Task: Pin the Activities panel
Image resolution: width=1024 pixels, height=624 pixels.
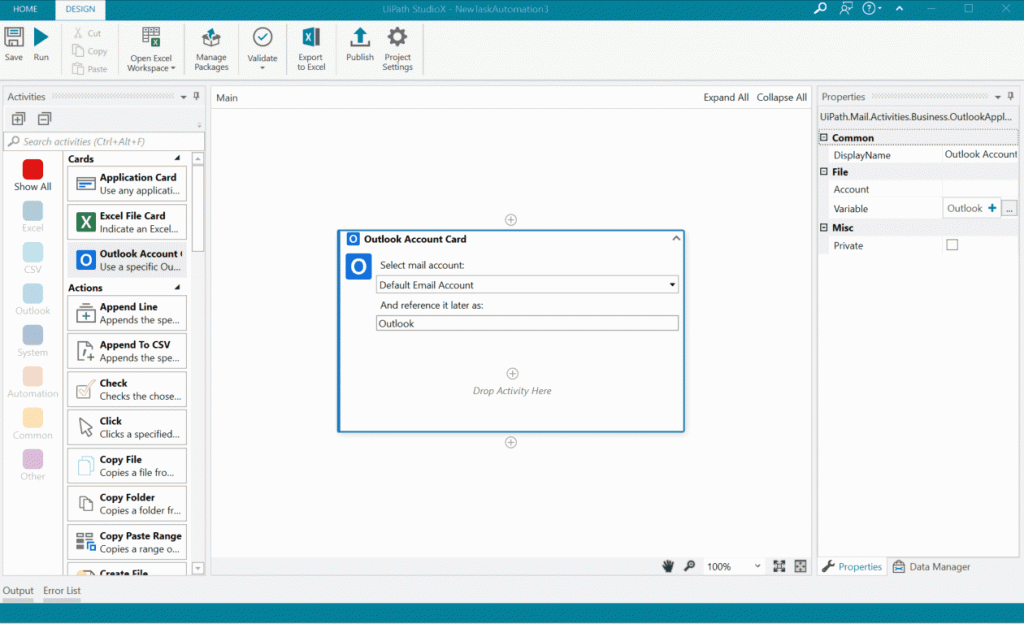Action: click(x=197, y=96)
